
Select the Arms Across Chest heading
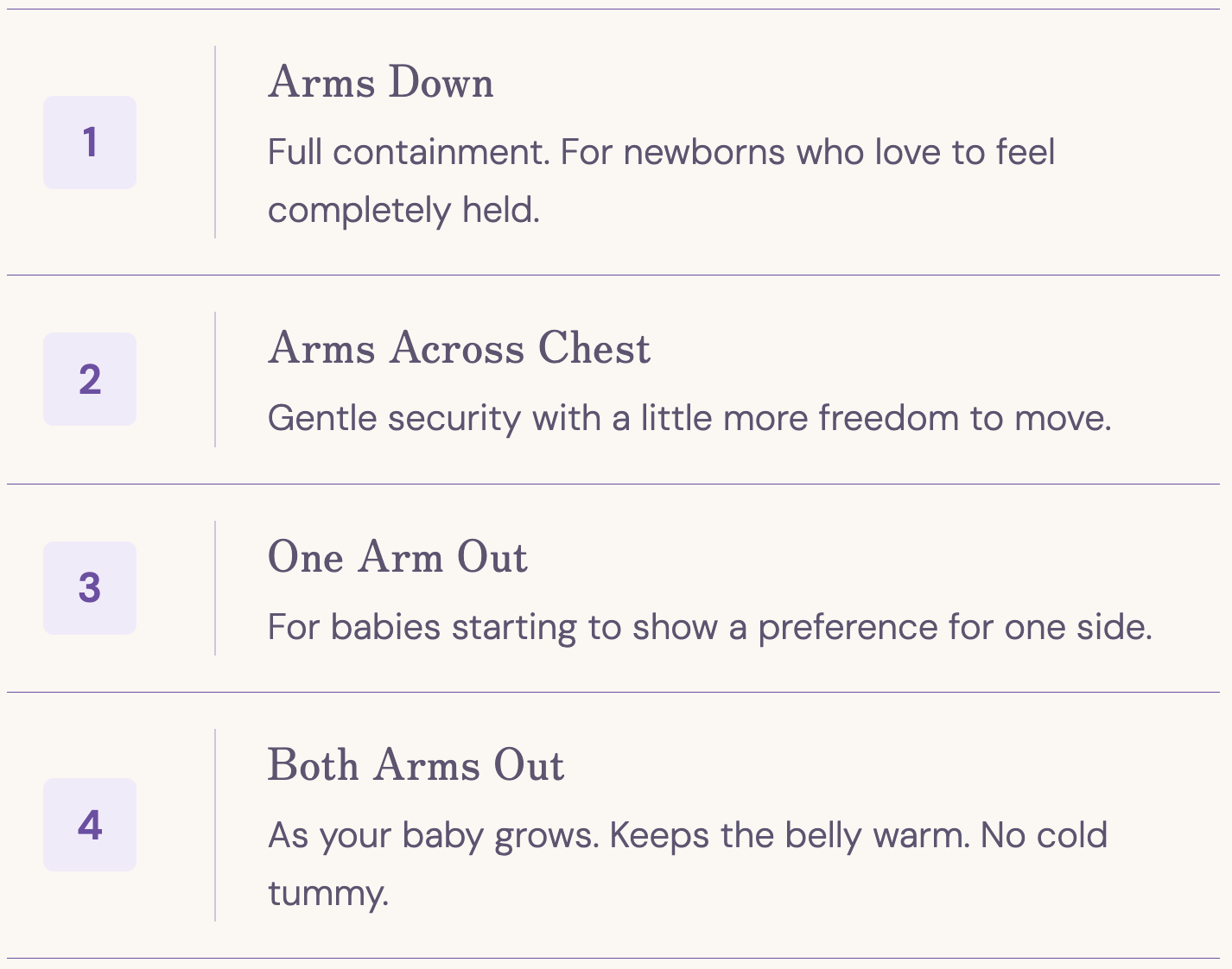point(459,349)
